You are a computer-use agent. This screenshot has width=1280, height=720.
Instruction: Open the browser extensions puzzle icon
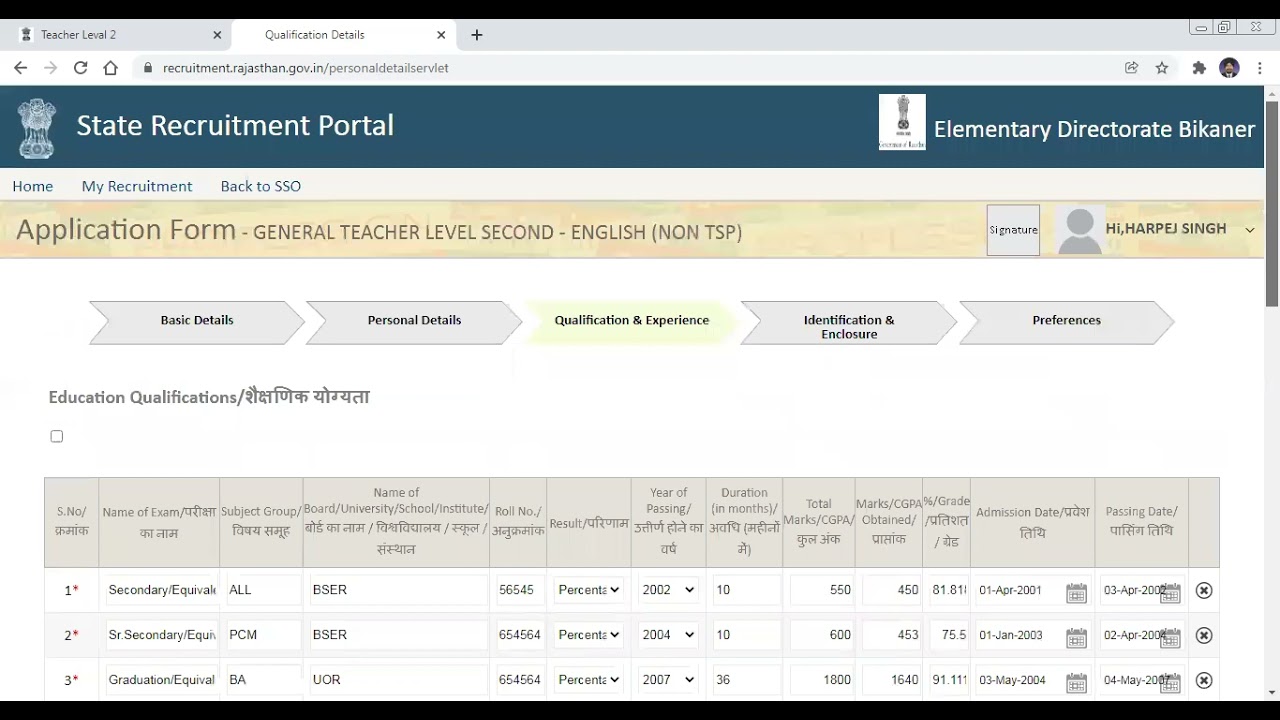coord(1199,68)
